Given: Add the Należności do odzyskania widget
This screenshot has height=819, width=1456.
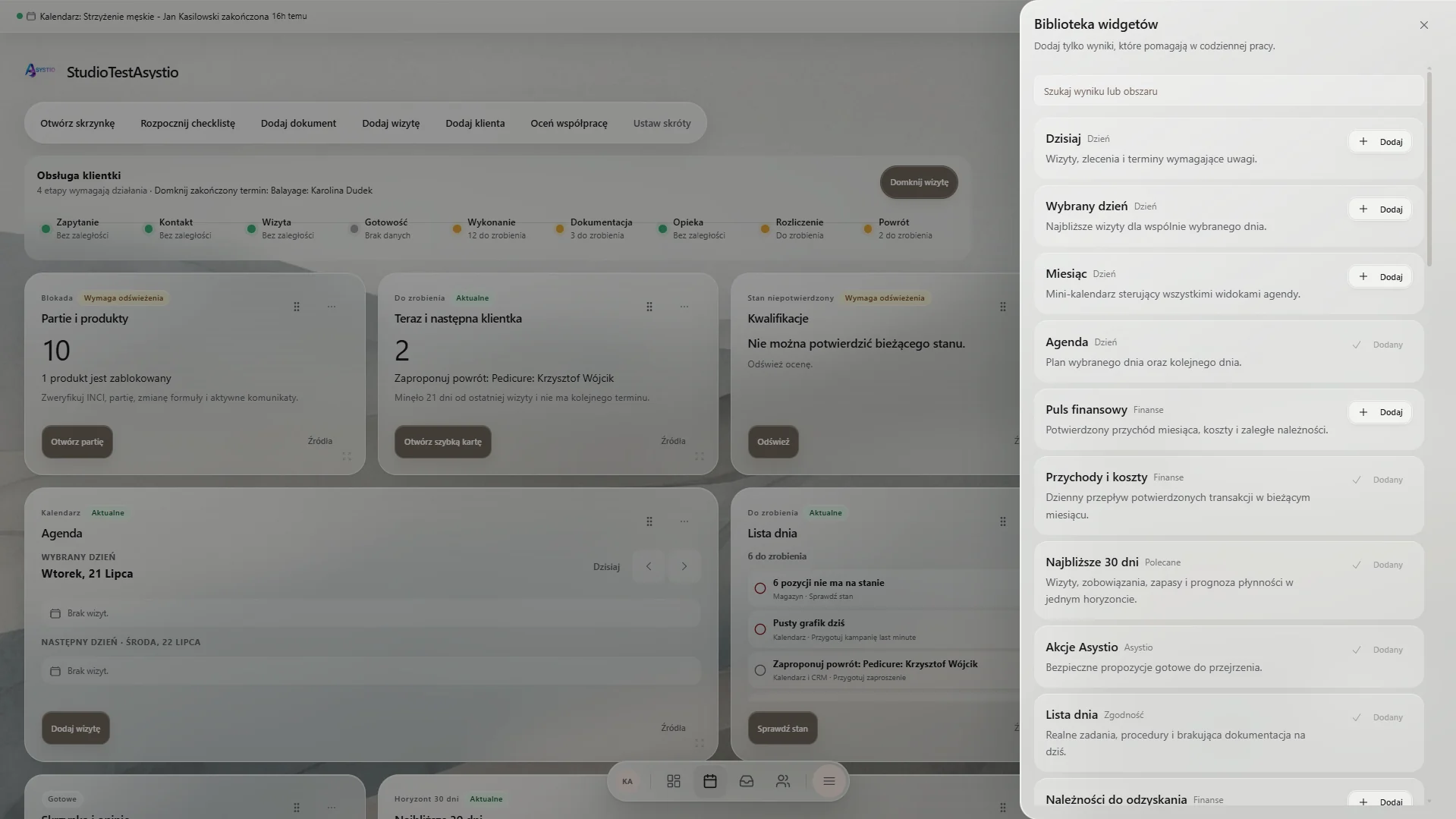Looking at the screenshot, I should point(1380,802).
